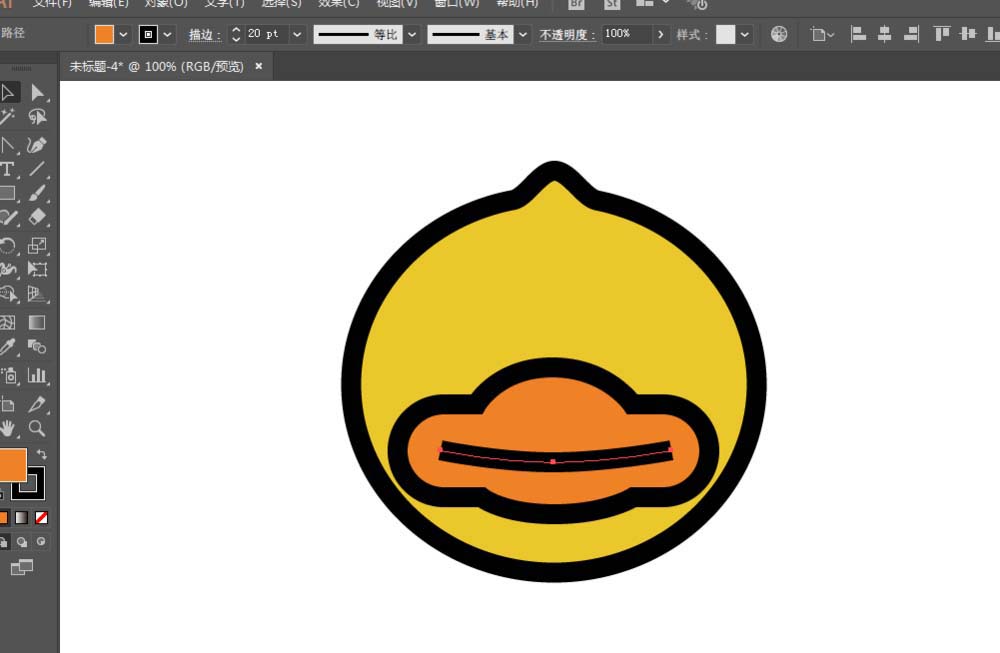Switch to gradient fill mode below the swatches
This screenshot has width=1000, height=653.
(x=23, y=517)
